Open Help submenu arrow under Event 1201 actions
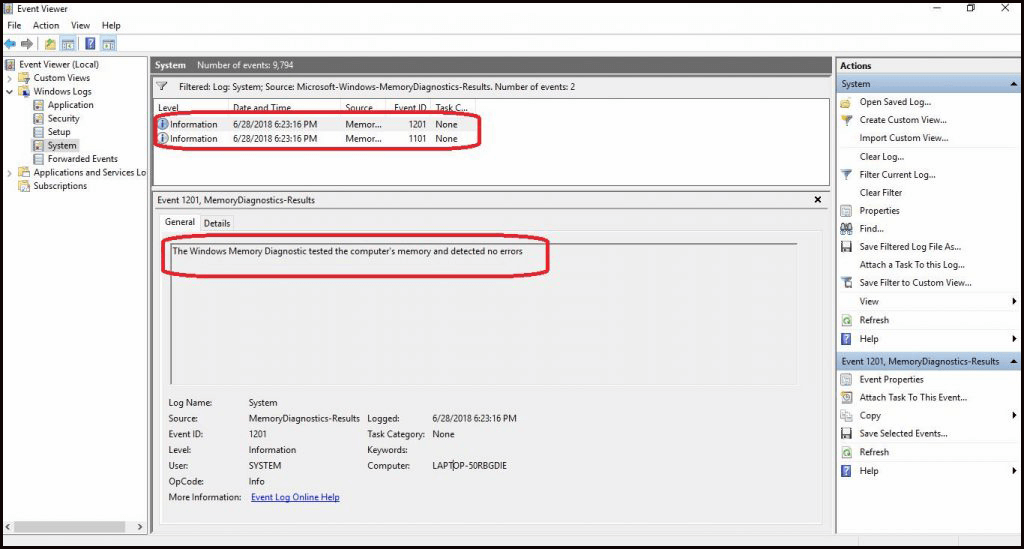 click(1014, 471)
